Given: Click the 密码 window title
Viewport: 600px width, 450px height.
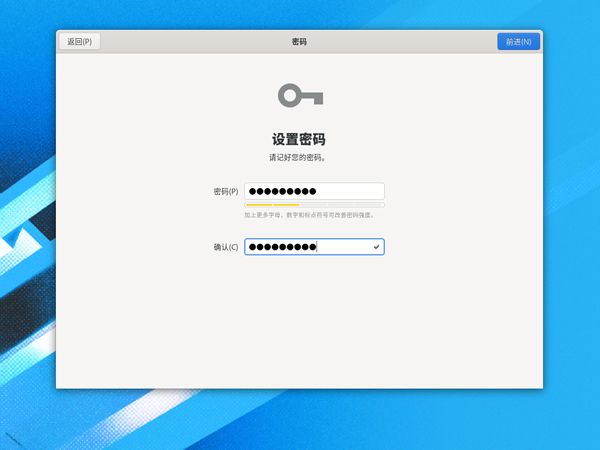Looking at the screenshot, I should 299,41.
